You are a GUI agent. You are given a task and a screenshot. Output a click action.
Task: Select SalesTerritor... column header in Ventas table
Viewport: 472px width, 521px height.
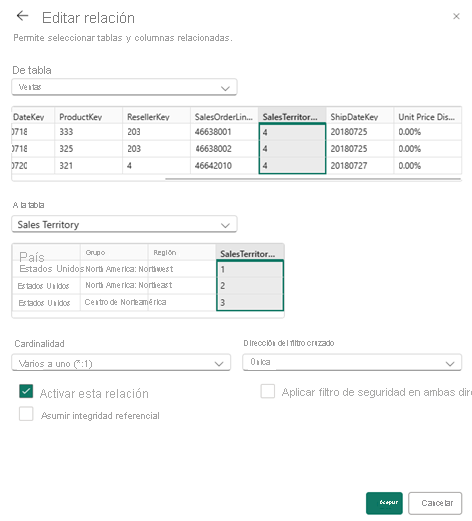point(292,116)
